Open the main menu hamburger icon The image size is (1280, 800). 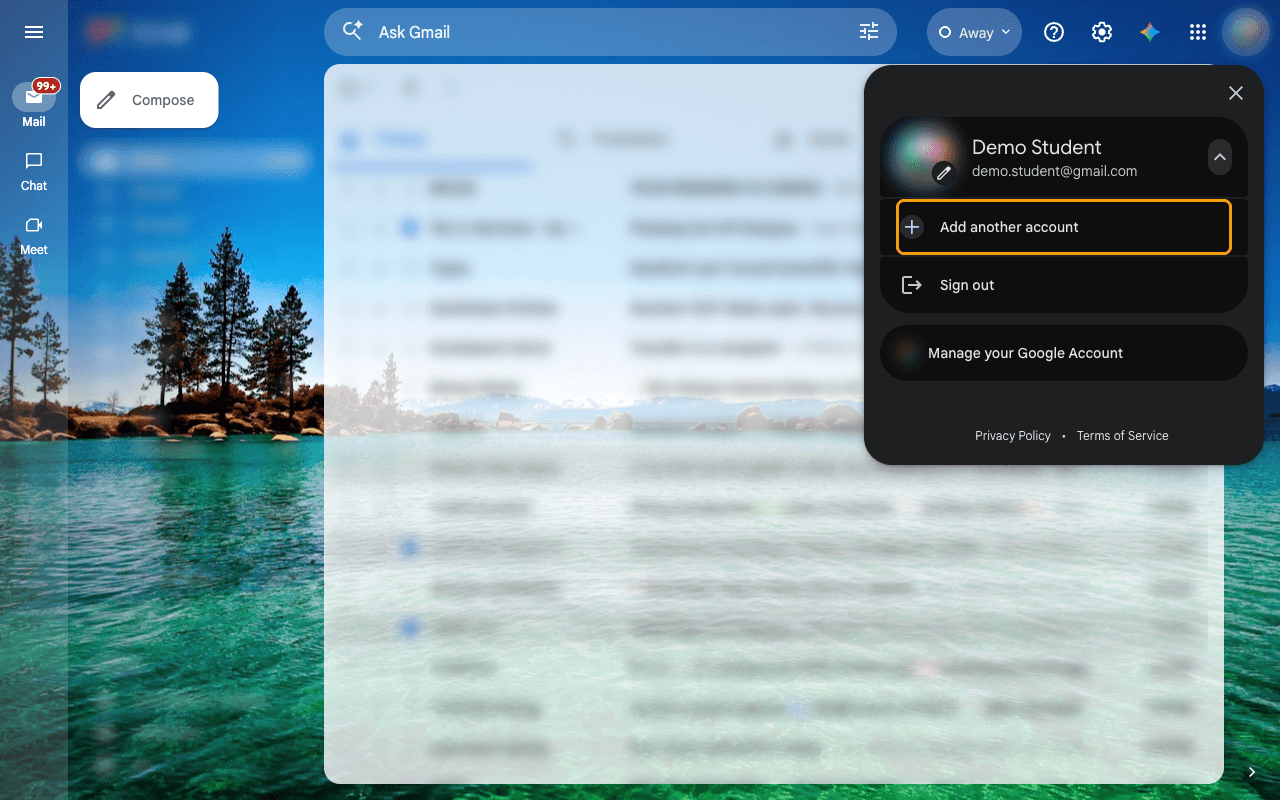click(34, 32)
